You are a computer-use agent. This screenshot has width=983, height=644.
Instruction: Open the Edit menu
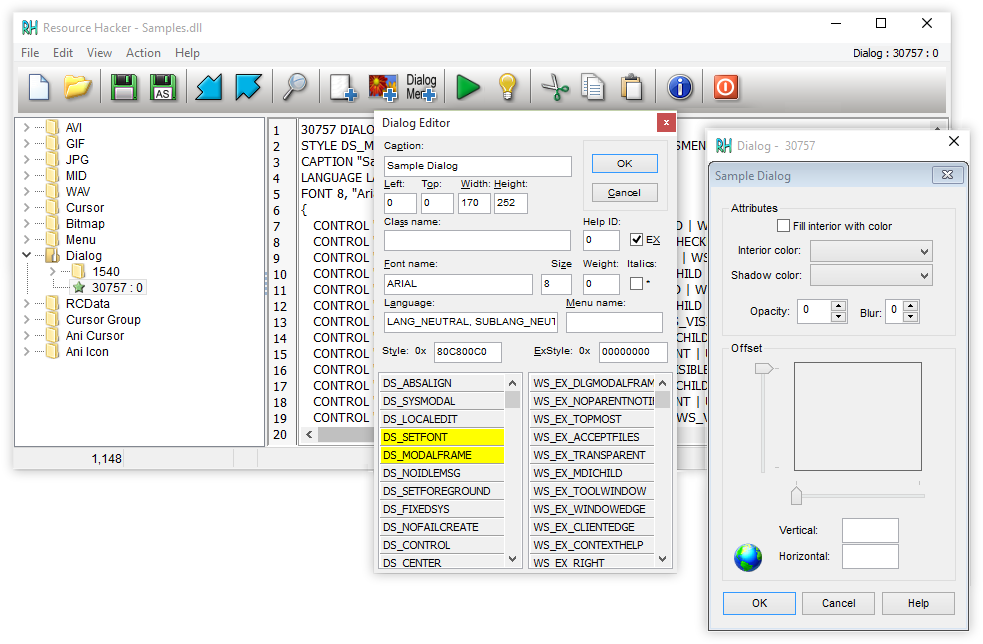click(63, 53)
